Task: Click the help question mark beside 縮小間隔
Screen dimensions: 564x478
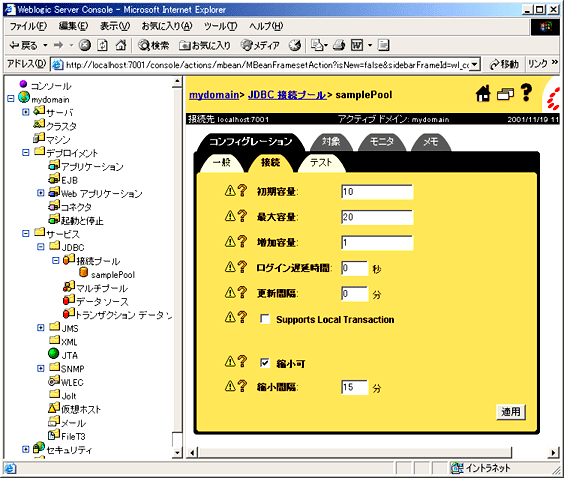Action: (x=242, y=386)
